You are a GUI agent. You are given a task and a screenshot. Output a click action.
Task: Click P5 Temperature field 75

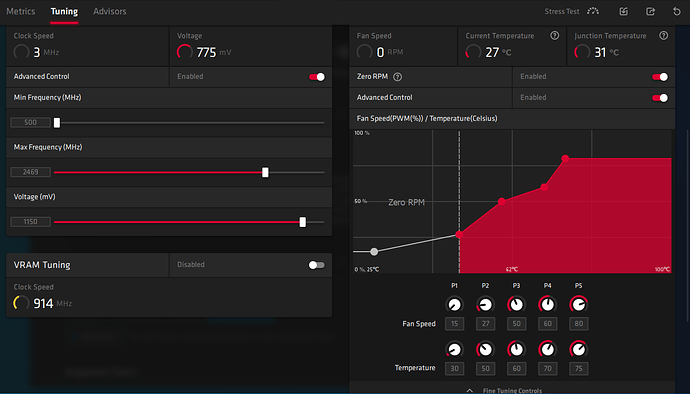pos(578,368)
